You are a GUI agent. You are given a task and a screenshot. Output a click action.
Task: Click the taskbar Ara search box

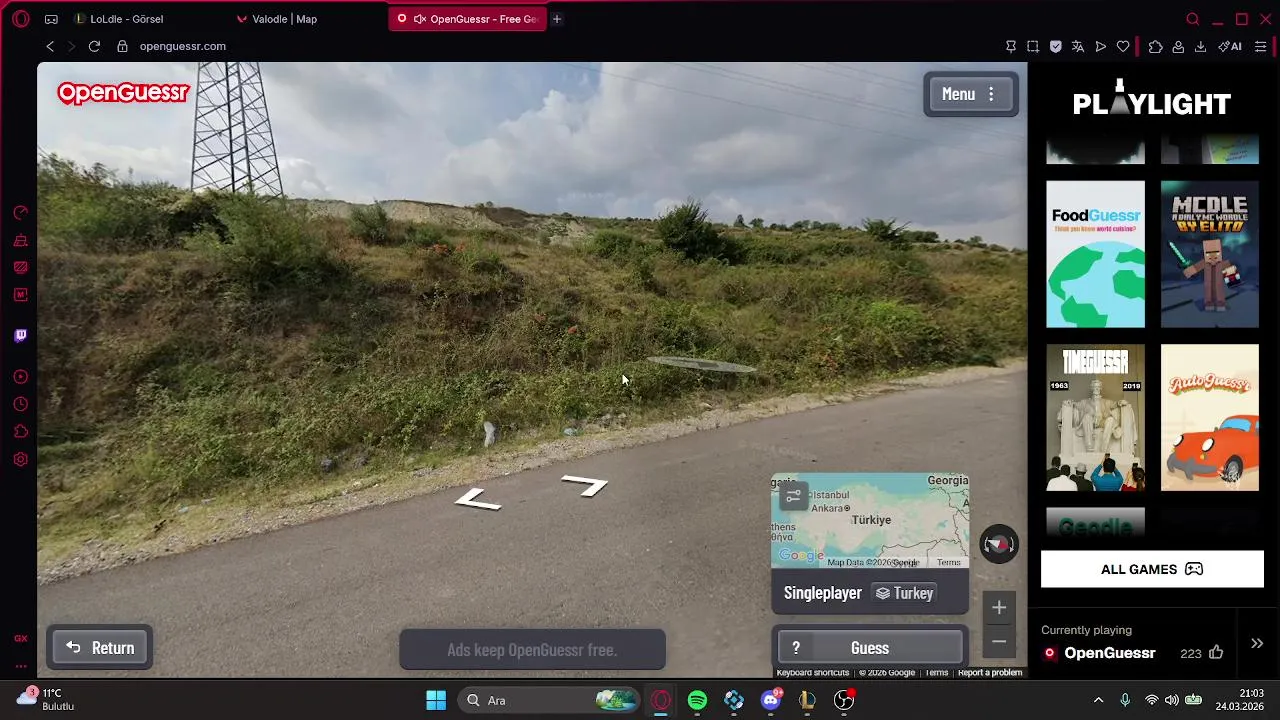[550, 700]
